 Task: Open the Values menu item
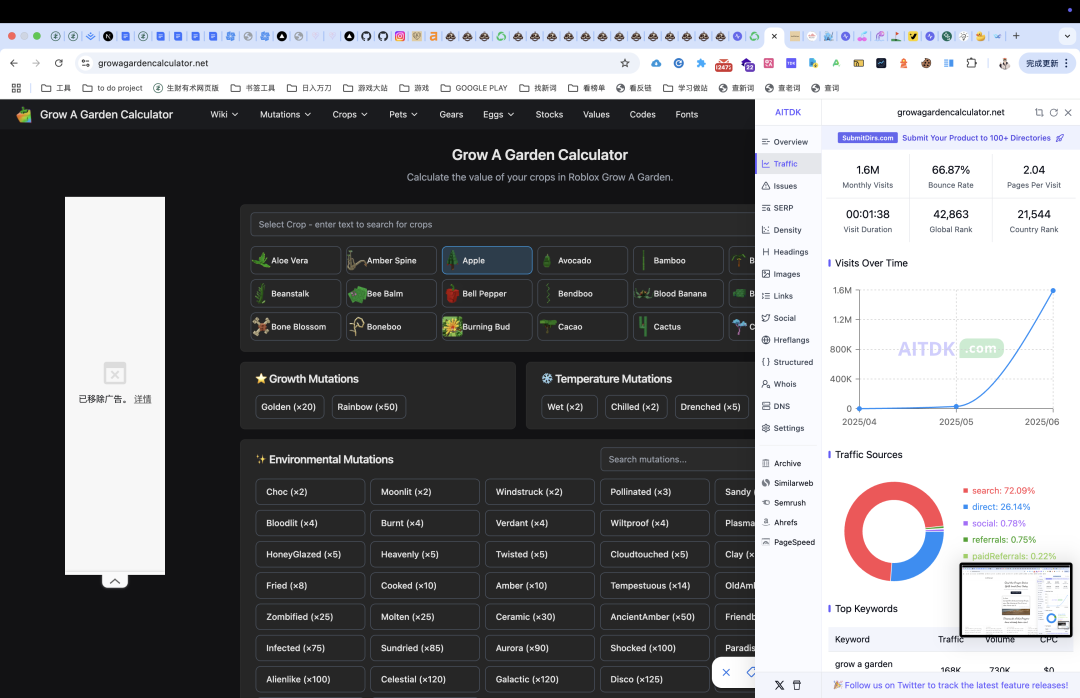596,114
